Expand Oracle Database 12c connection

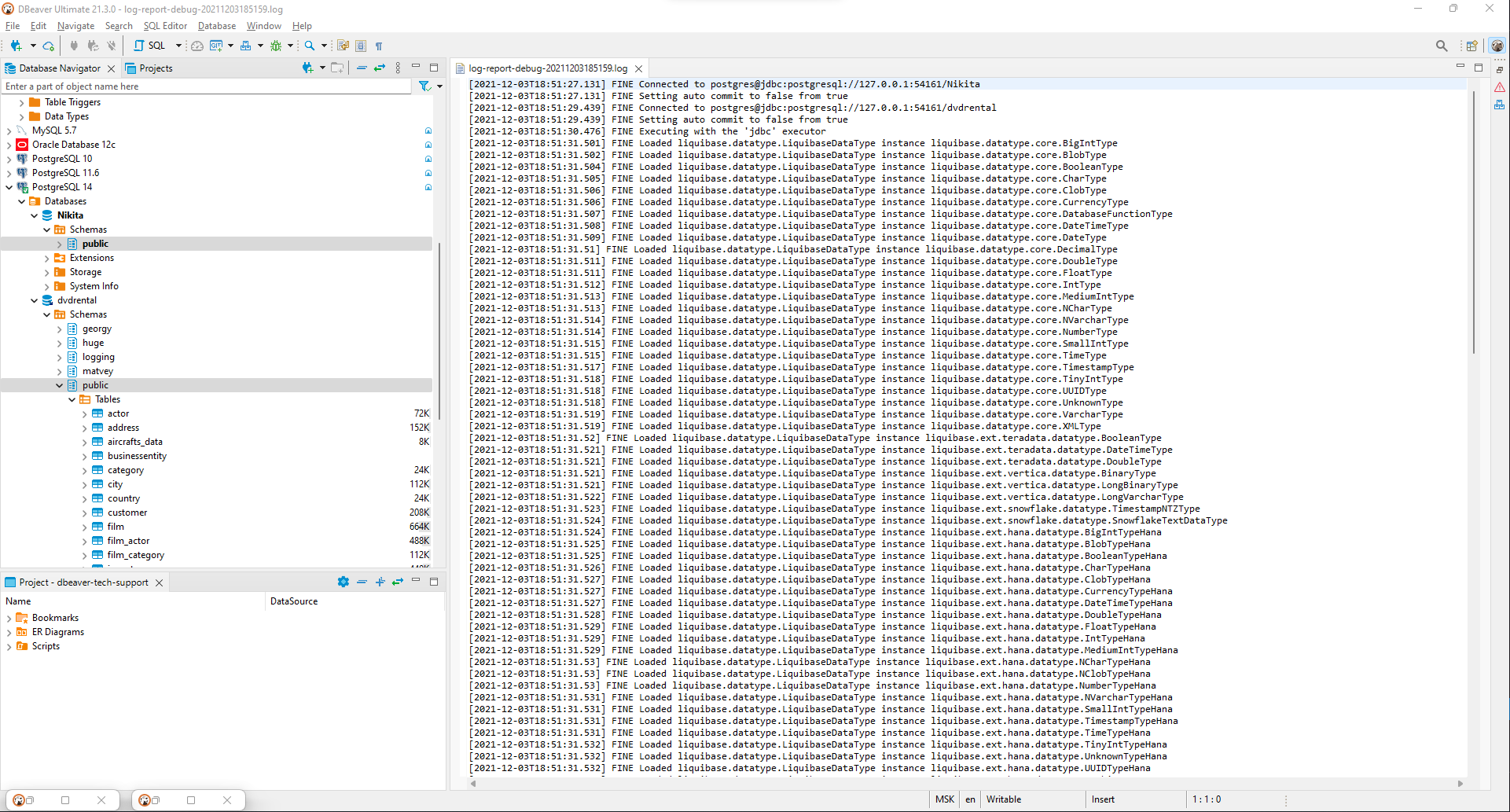[9, 145]
